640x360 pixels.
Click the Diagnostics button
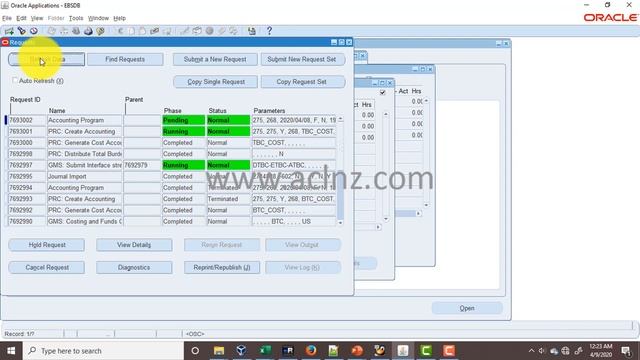[134, 267]
